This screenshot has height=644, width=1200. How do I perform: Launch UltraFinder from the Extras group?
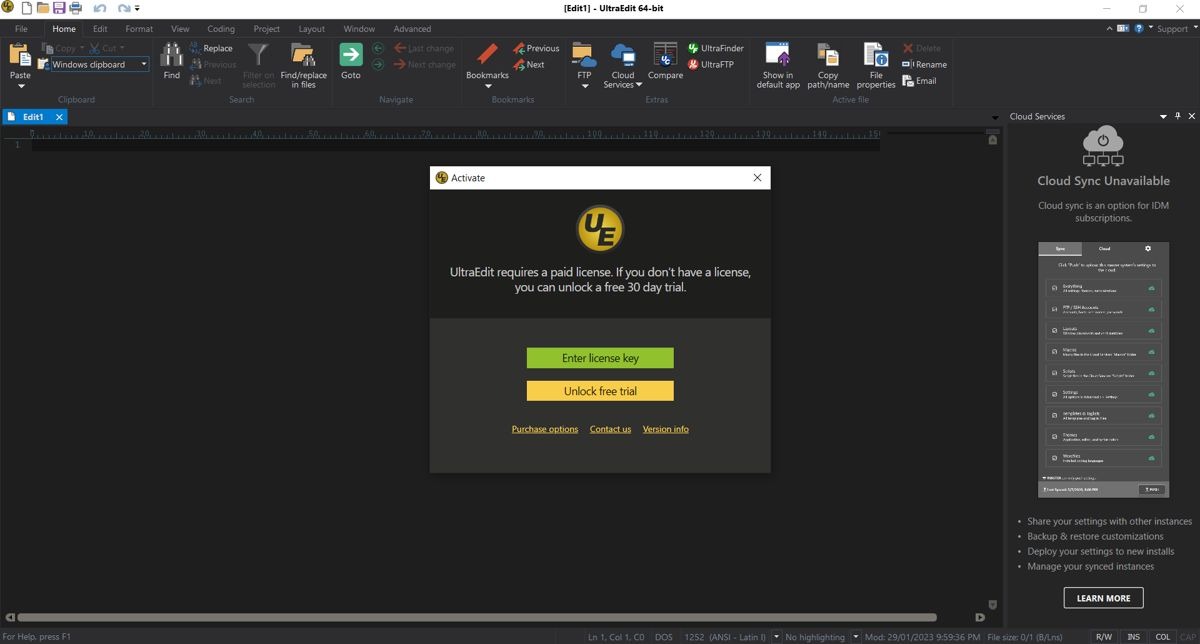coord(716,47)
